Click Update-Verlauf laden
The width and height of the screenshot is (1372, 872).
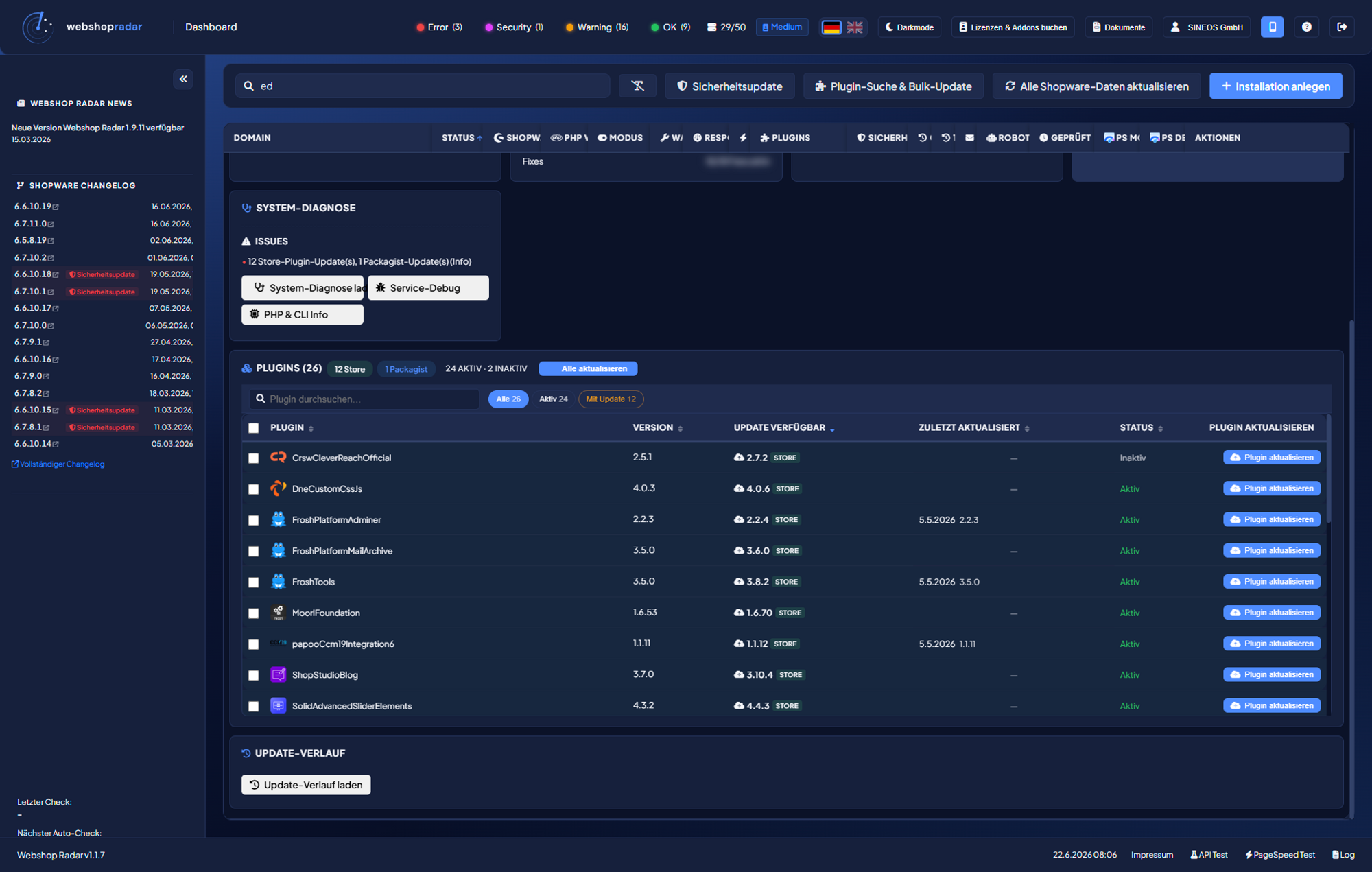306,785
